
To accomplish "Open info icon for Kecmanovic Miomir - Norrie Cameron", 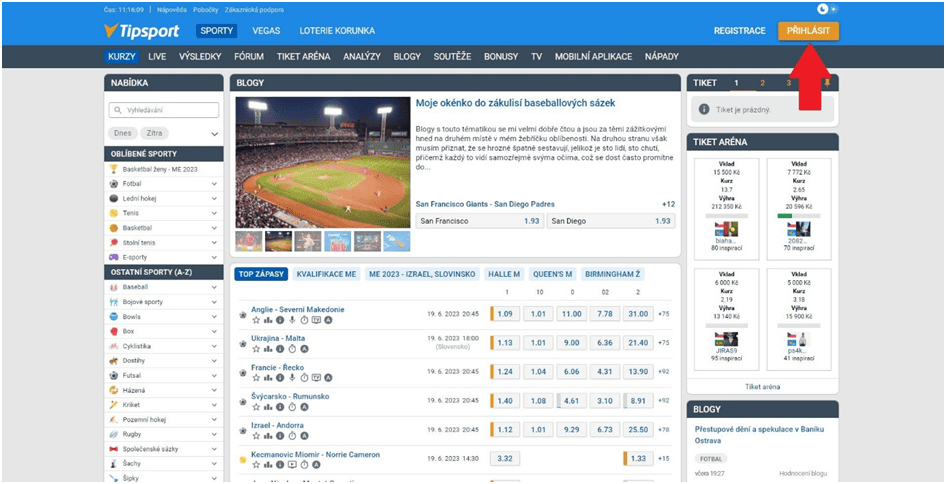I will click(x=280, y=465).
